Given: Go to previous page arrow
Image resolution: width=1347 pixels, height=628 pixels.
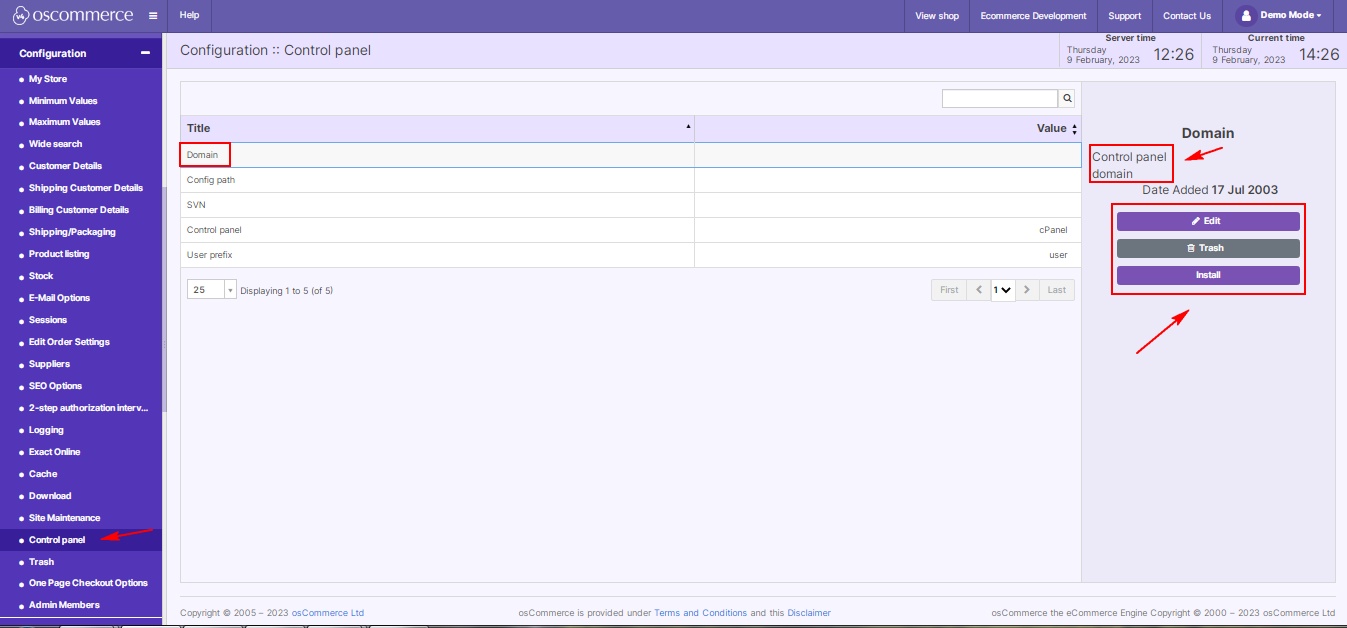Looking at the screenshot, I should tap(979, 290).
